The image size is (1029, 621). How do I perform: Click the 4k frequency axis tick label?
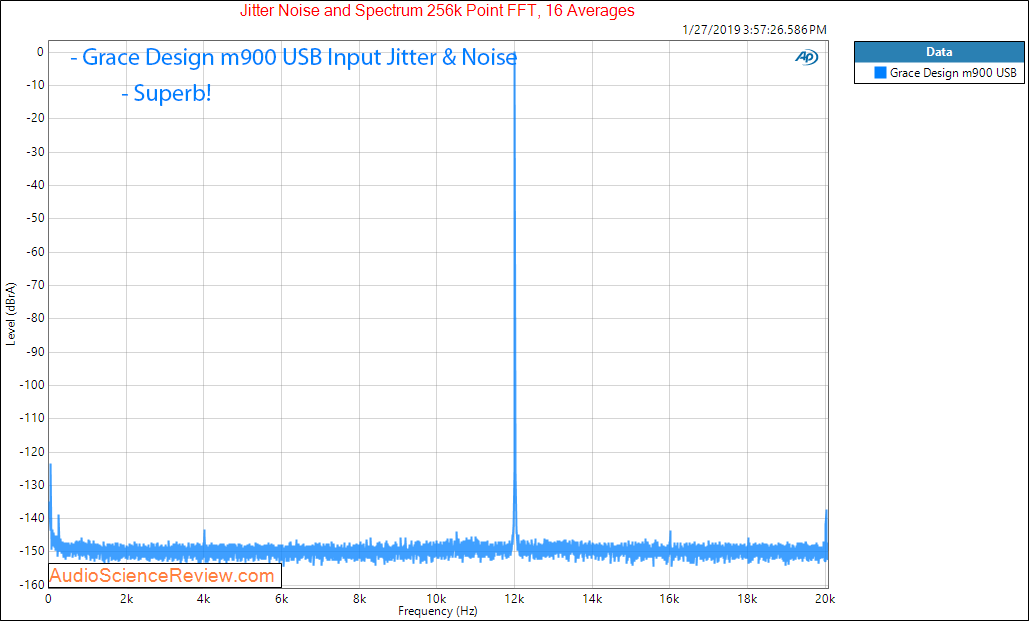[x=203, y=599]
